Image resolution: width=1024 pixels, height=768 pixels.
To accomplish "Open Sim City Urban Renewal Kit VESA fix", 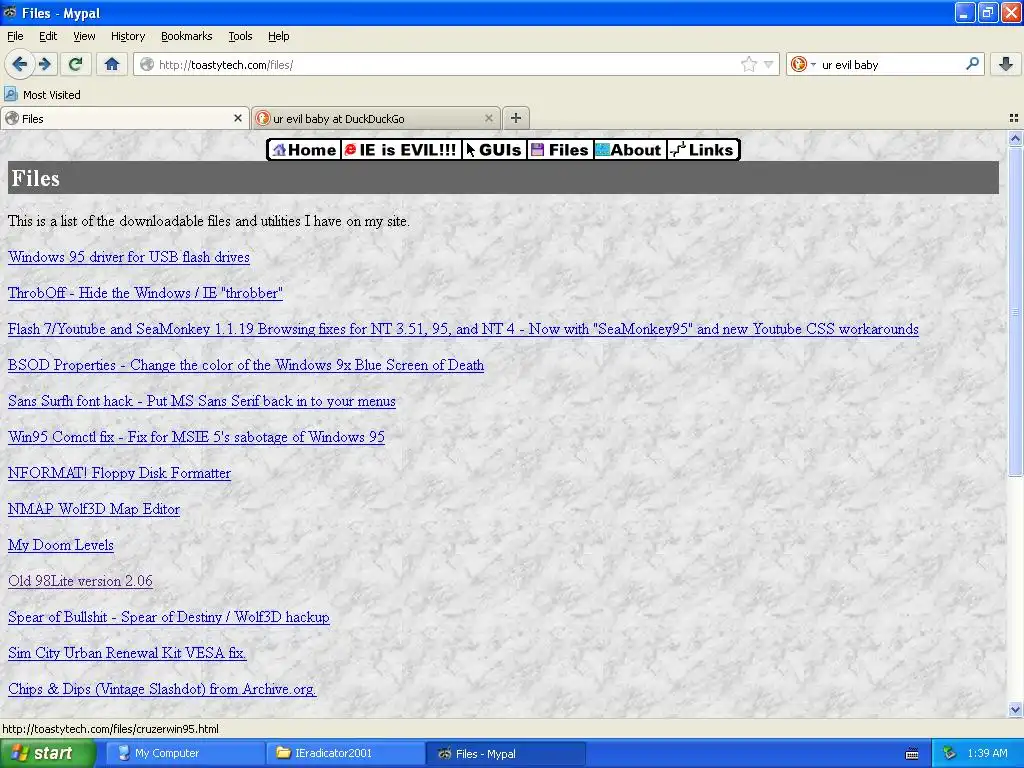I will tap(127, 652).
